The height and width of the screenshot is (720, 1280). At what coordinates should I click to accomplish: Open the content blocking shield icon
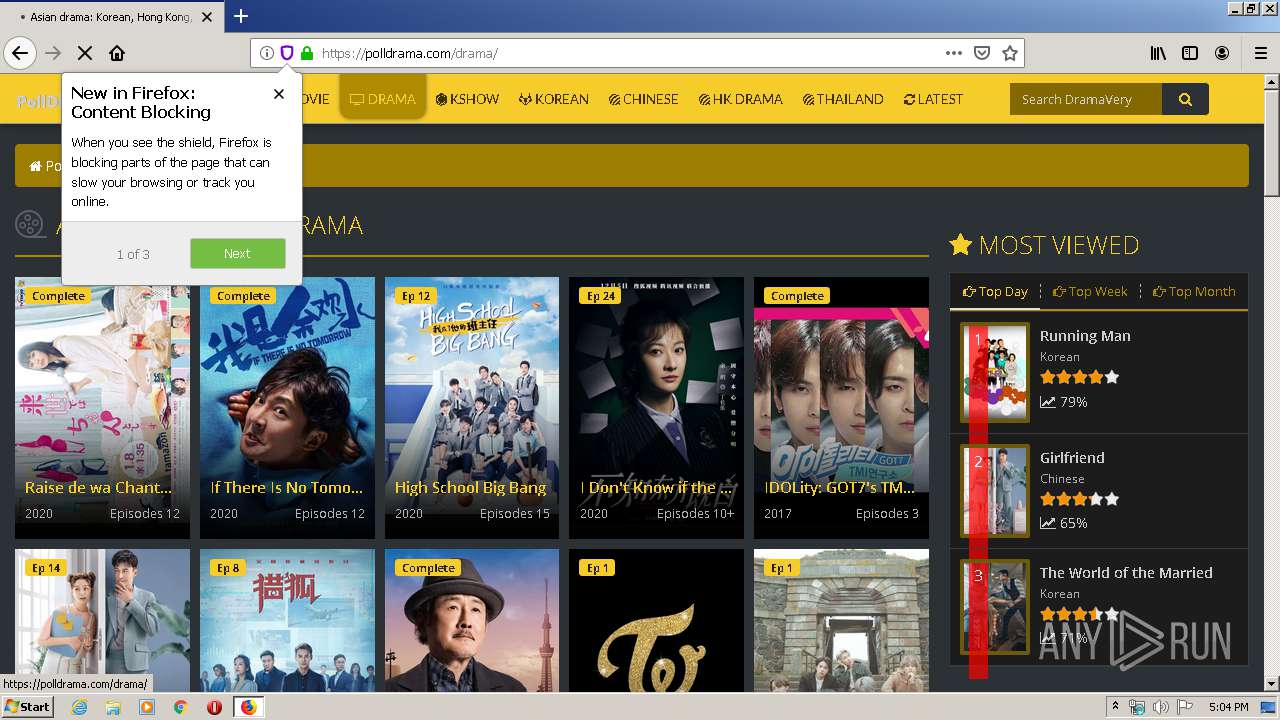point(287,53)
